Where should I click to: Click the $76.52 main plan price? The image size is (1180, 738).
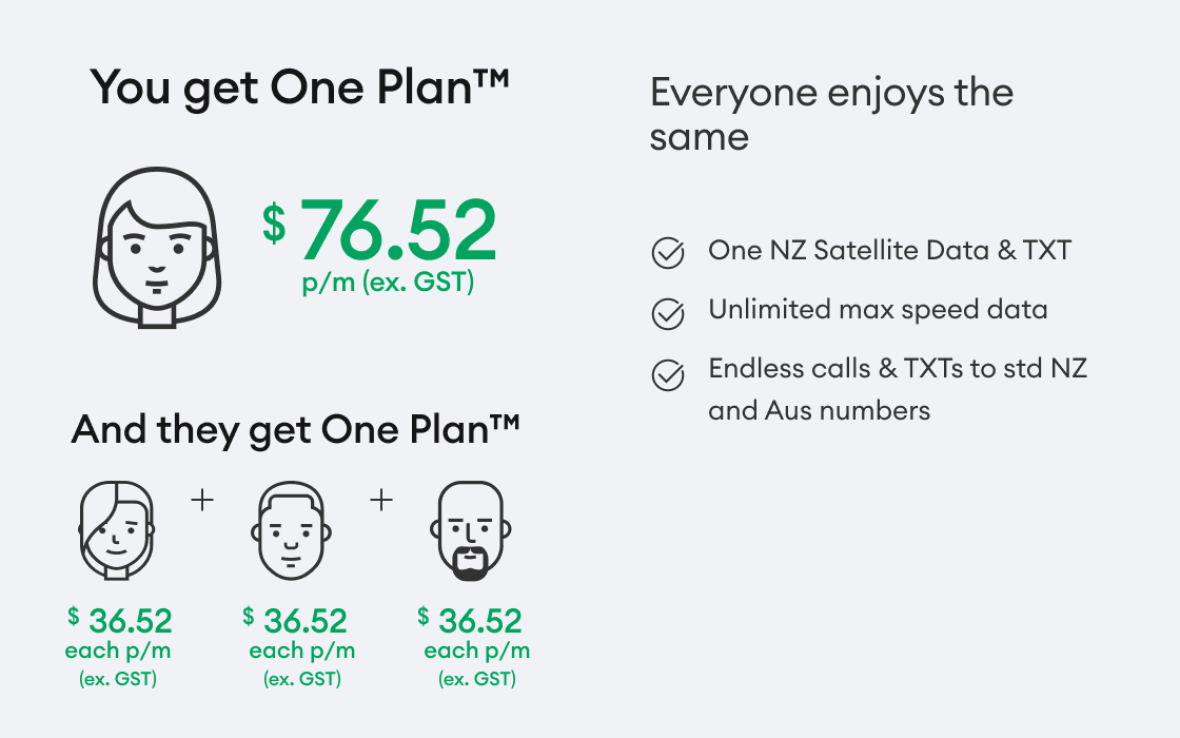[381, 231]
